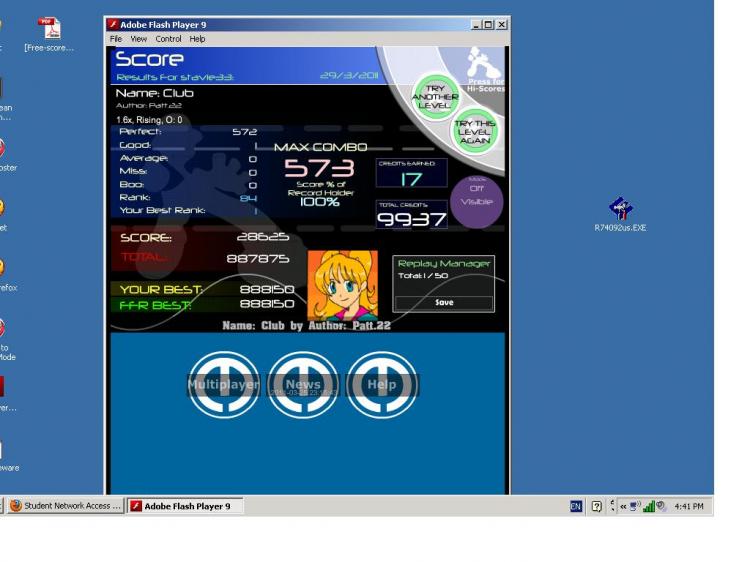Viewport: 750px width, 562px height.
Task: Select the R74092us.EXE desktop icon
Action: [x=620, y=214]
